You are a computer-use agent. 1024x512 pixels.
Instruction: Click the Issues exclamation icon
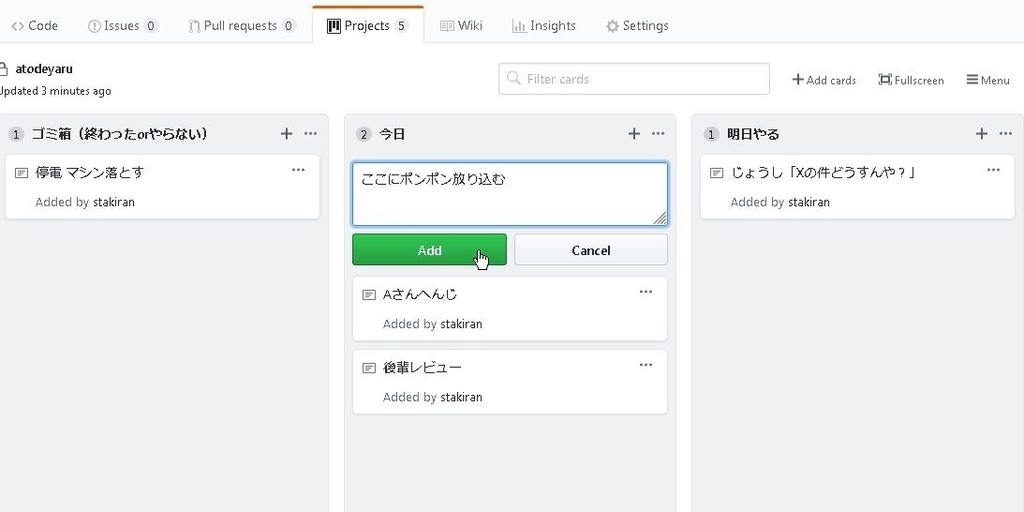pyautogui.click(x=94, y=26)
